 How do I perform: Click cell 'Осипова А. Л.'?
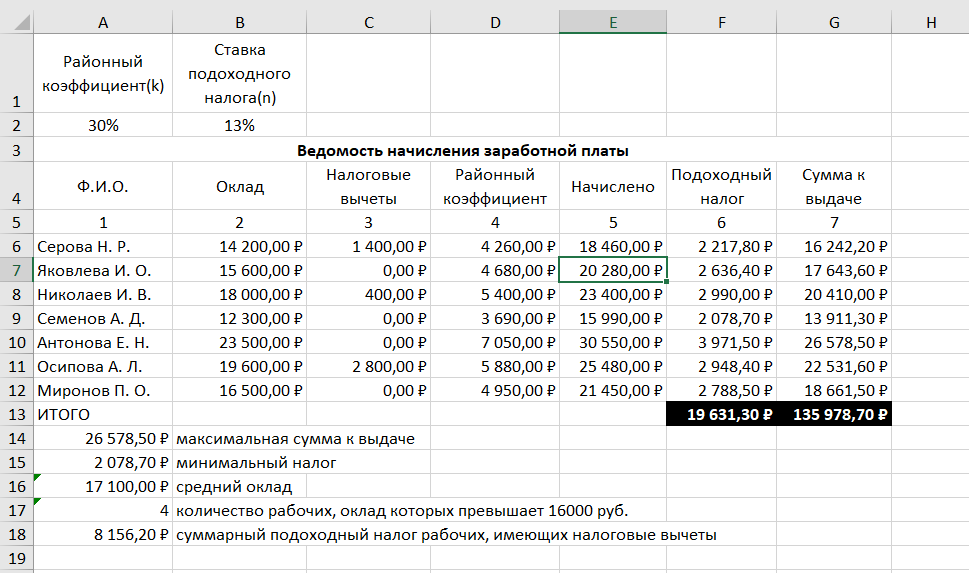point(103,367)
